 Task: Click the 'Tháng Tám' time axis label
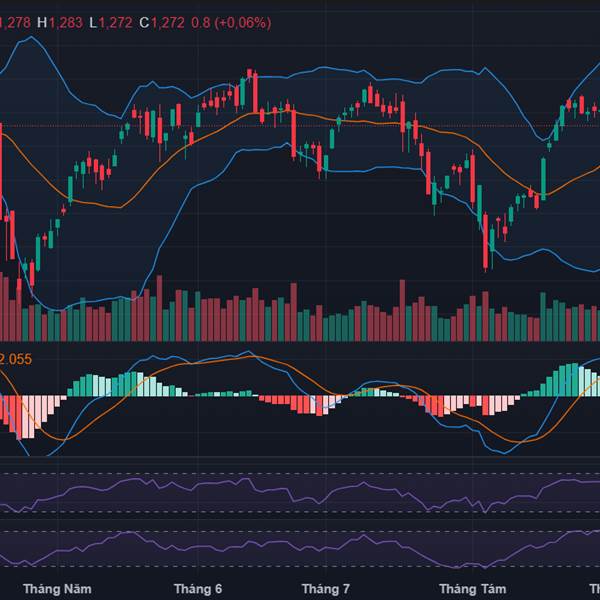coord(473,589)
